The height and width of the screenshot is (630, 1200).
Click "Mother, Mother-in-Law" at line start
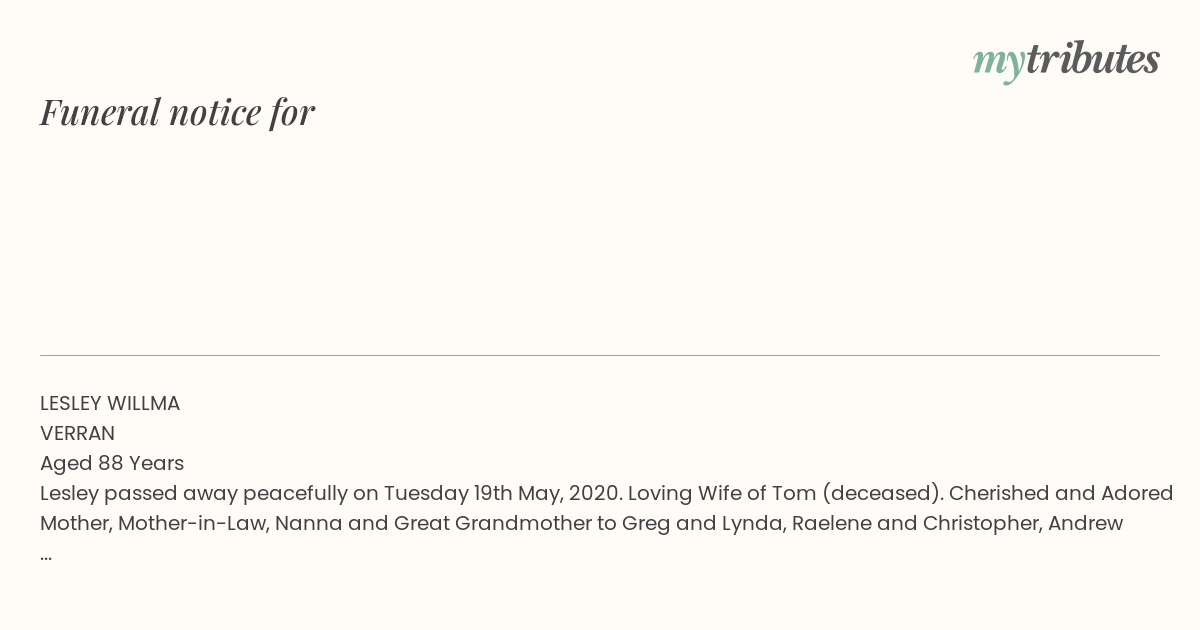point(154,523)
